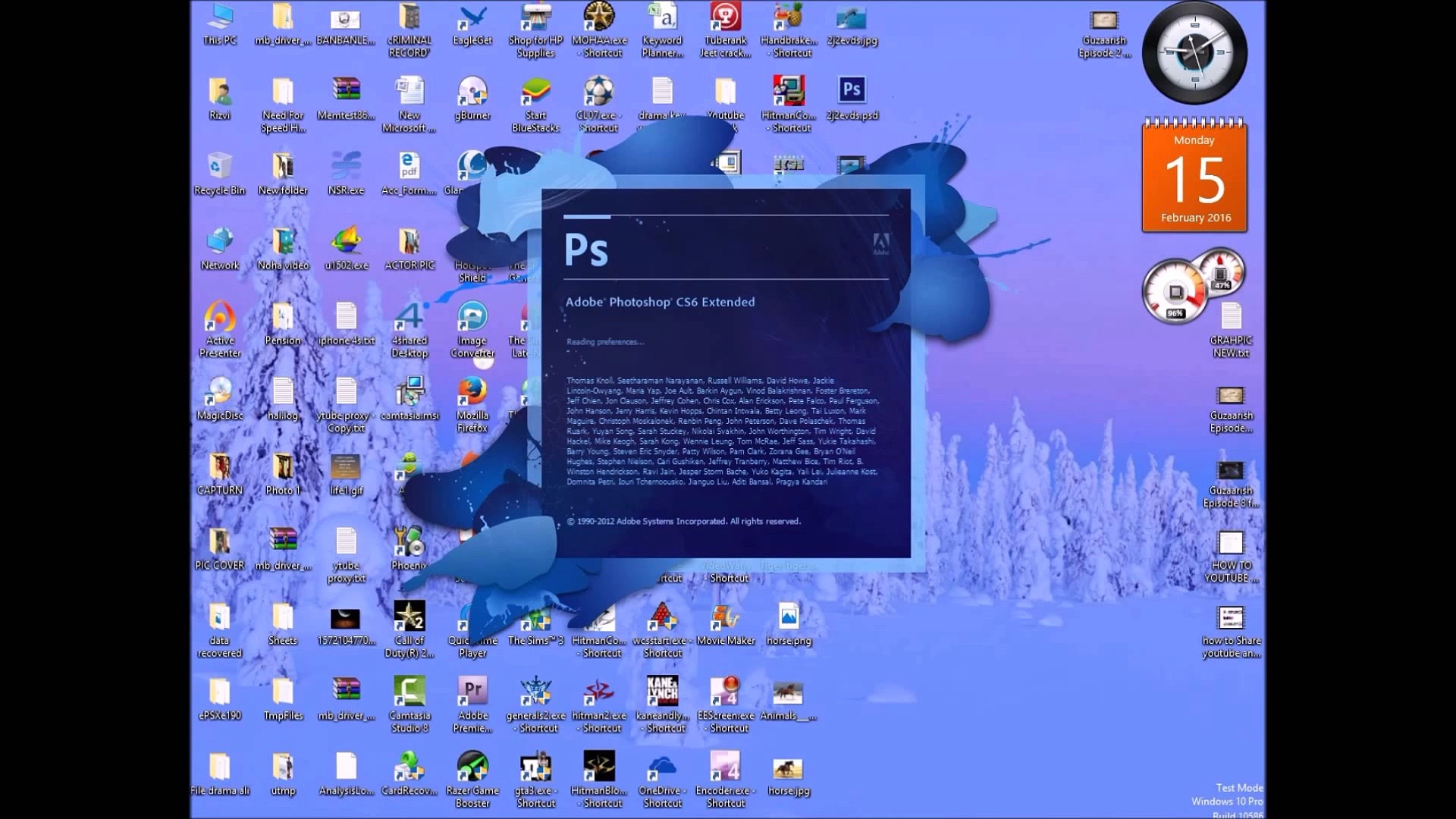Click the Photoshop CS6 splash screen logo
The image size is (1456, 819).
click(586, 249)
